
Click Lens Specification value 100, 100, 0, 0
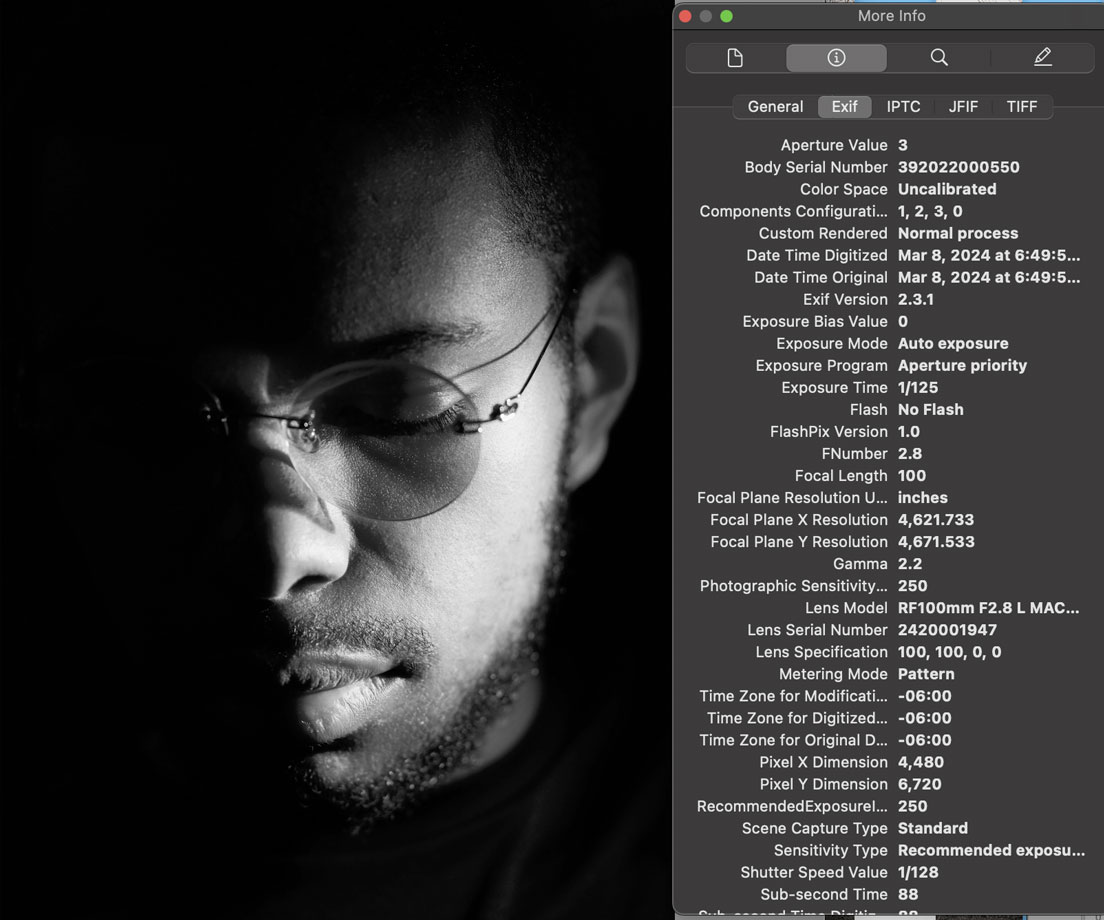point(949,653)
